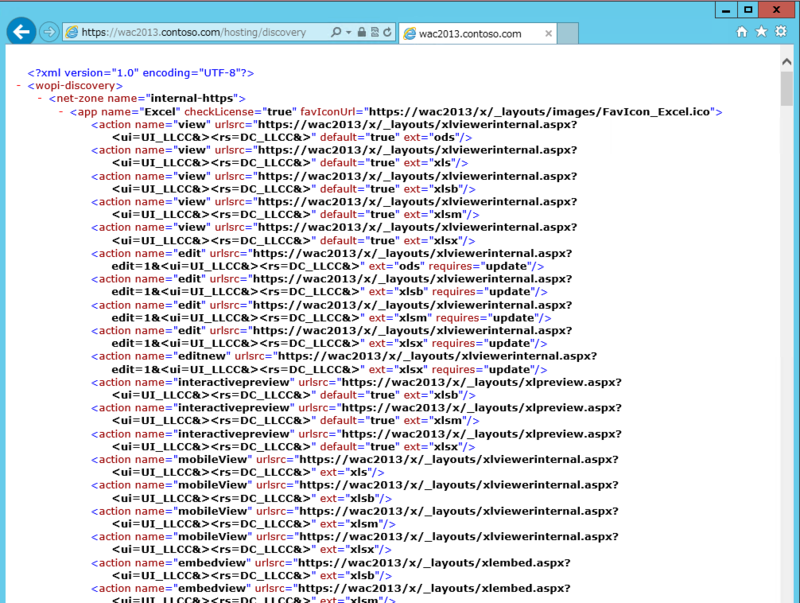
Task: Open the address bar dropdown arrow
Action: pyautogui.click(x=348, y=32)
